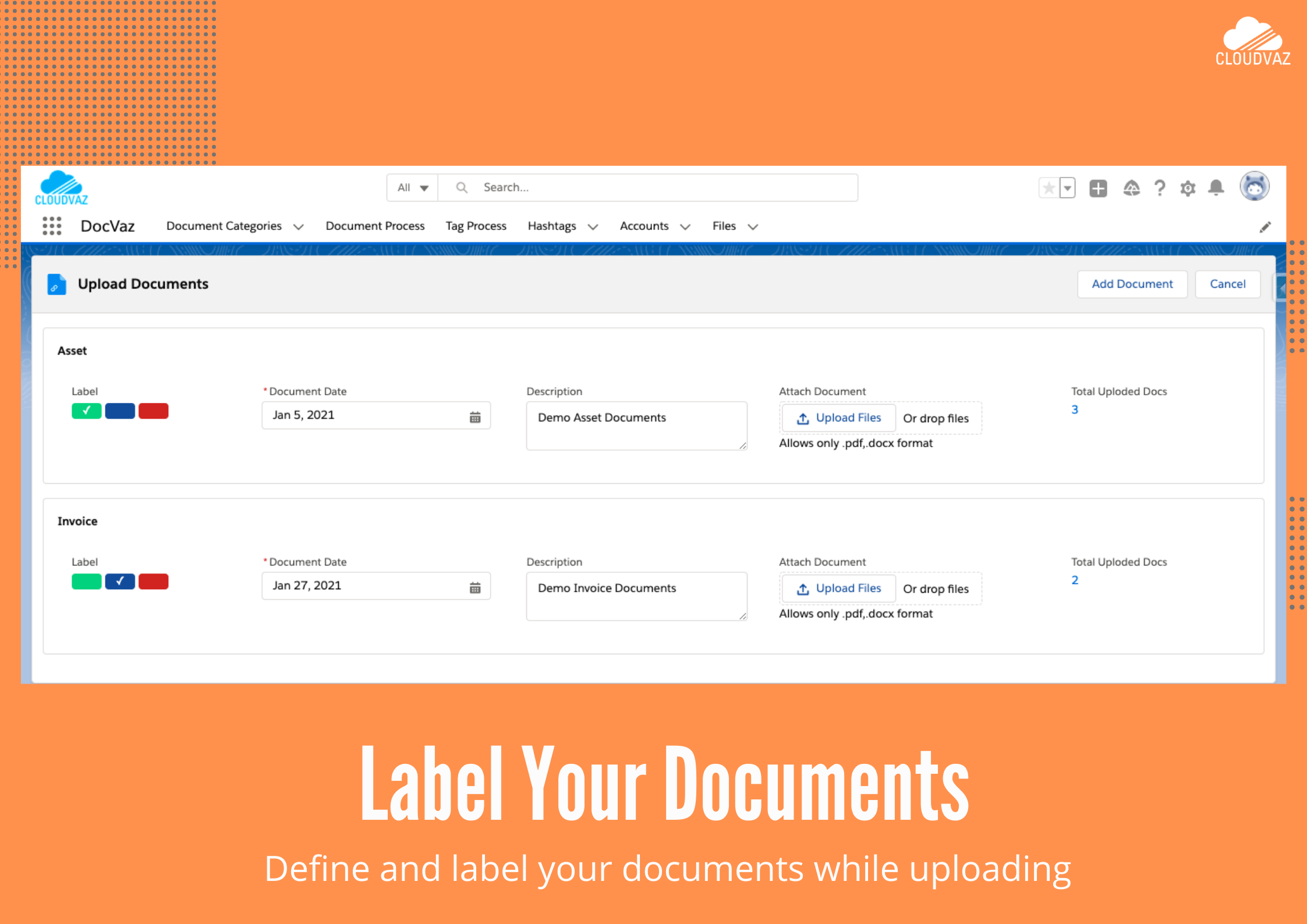Open notifications via the bell icon
The height and width of the screenshot is (924, 1307).
tap(1216, 187)
